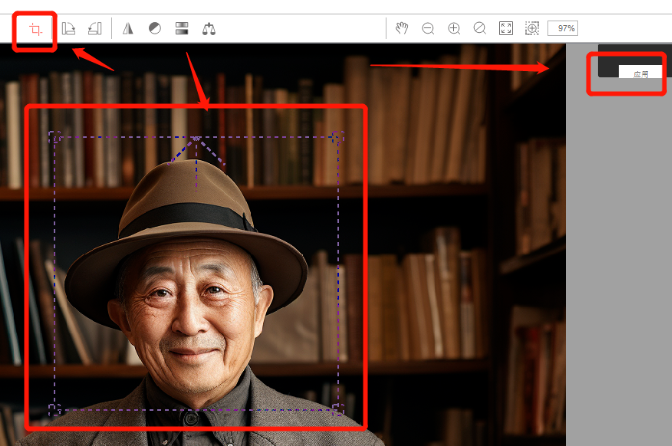
Task: Fit the image to the screen
Action: 506,28
